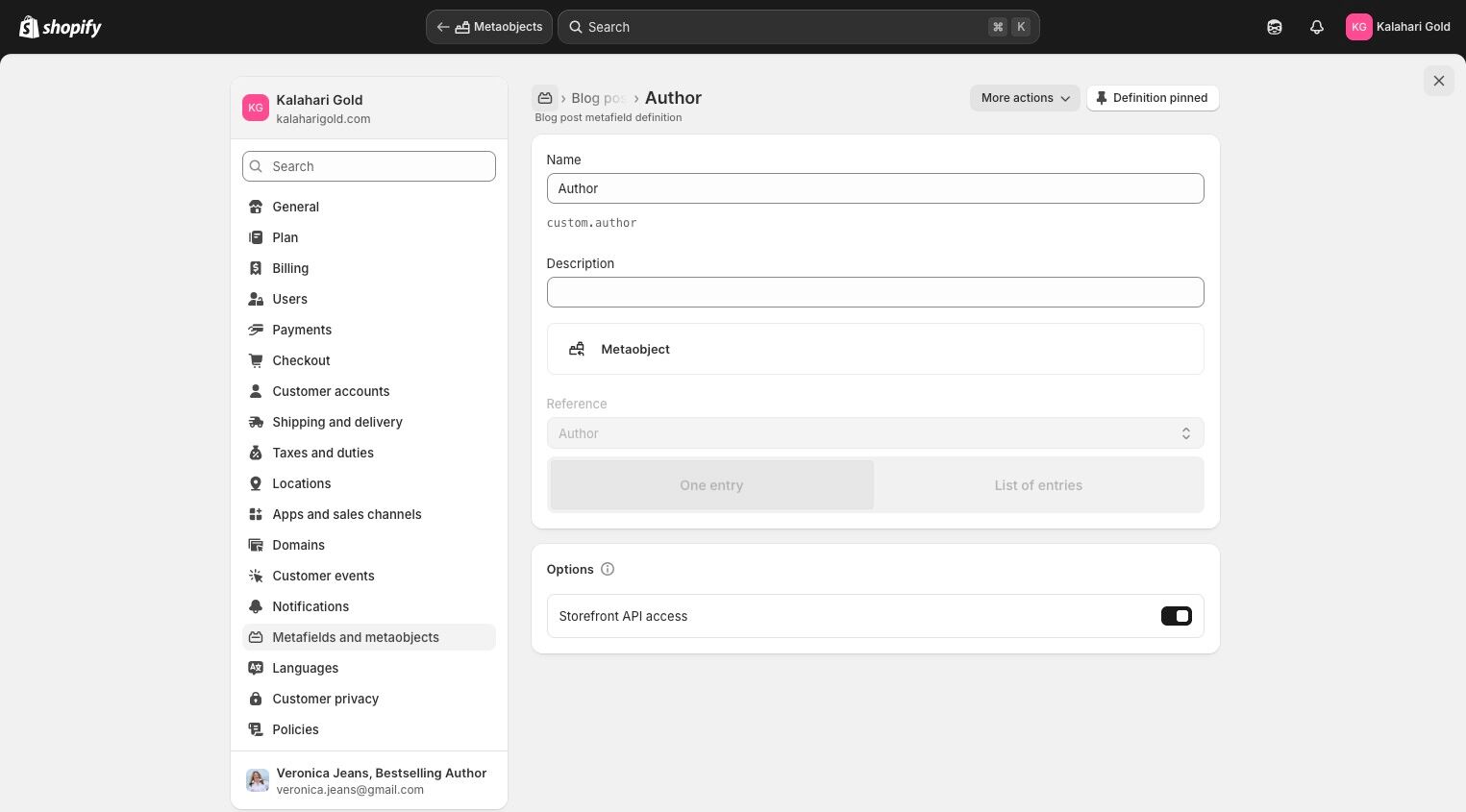Click the Checkout cart icon in sidebar

click(256, 360)
